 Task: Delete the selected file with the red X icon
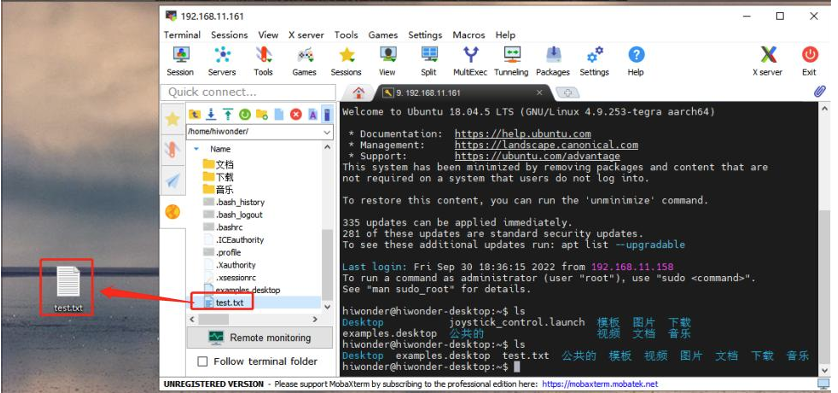point(296,114)
